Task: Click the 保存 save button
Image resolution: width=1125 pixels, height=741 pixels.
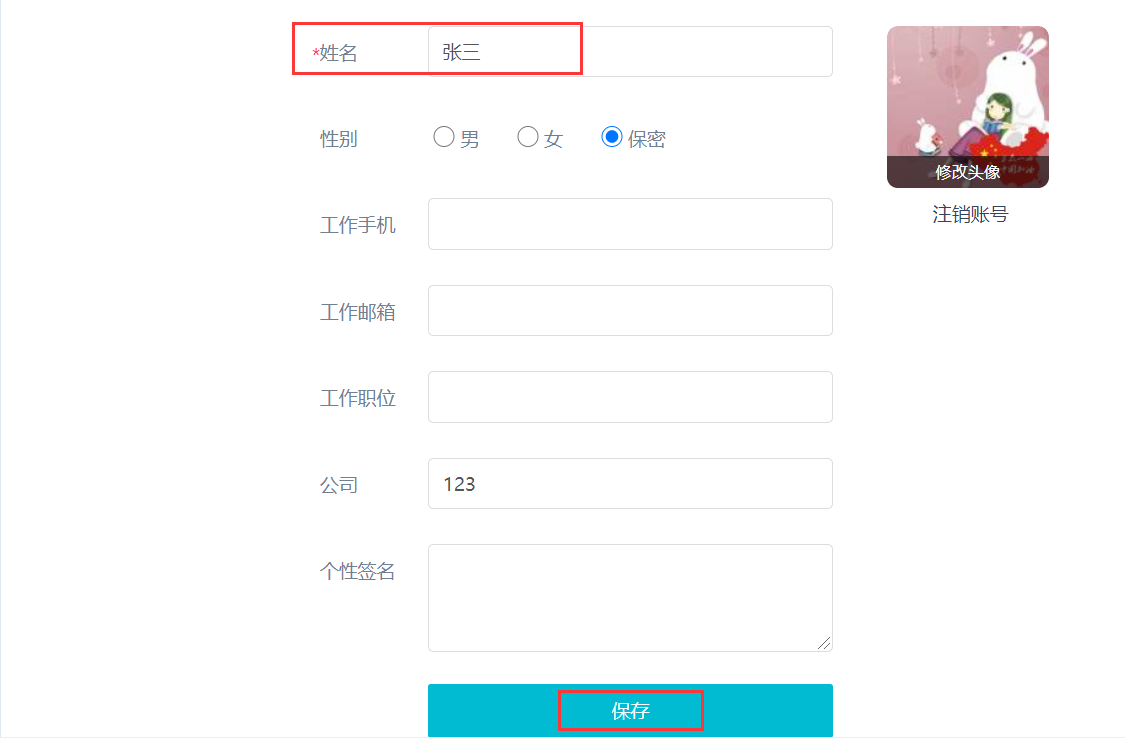Action: (x=630, y=711)
